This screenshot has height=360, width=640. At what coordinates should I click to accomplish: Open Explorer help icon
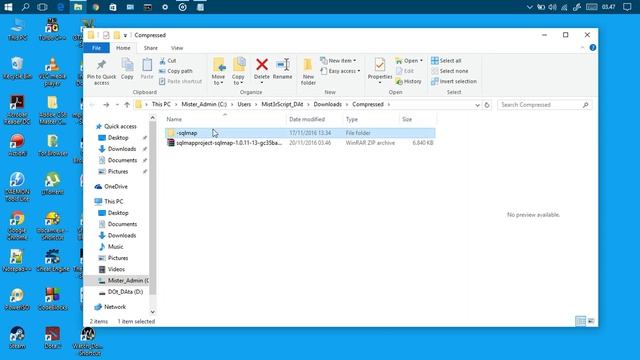point(593,48)
